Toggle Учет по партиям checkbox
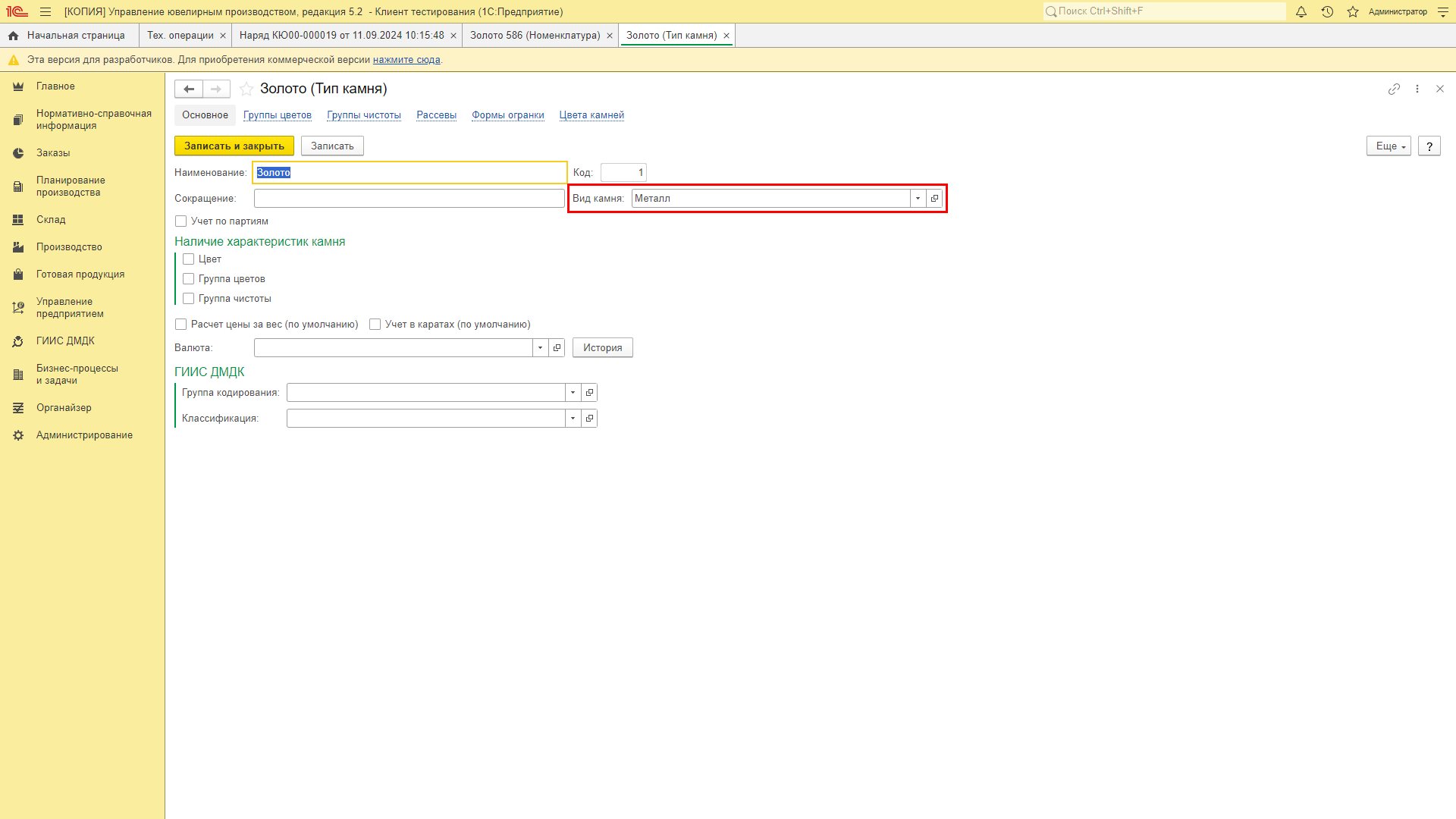Image resolution: width=1456 pixels, height=819 pixels. coord(180,221)
